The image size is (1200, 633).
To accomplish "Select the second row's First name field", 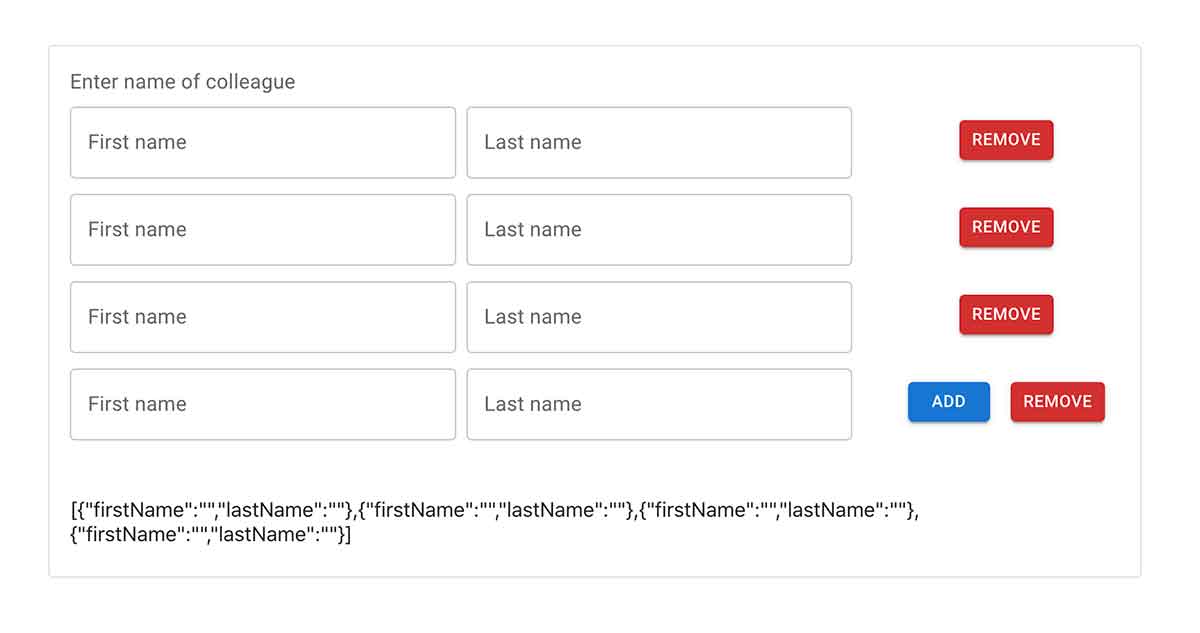I will tap(262, 229).
